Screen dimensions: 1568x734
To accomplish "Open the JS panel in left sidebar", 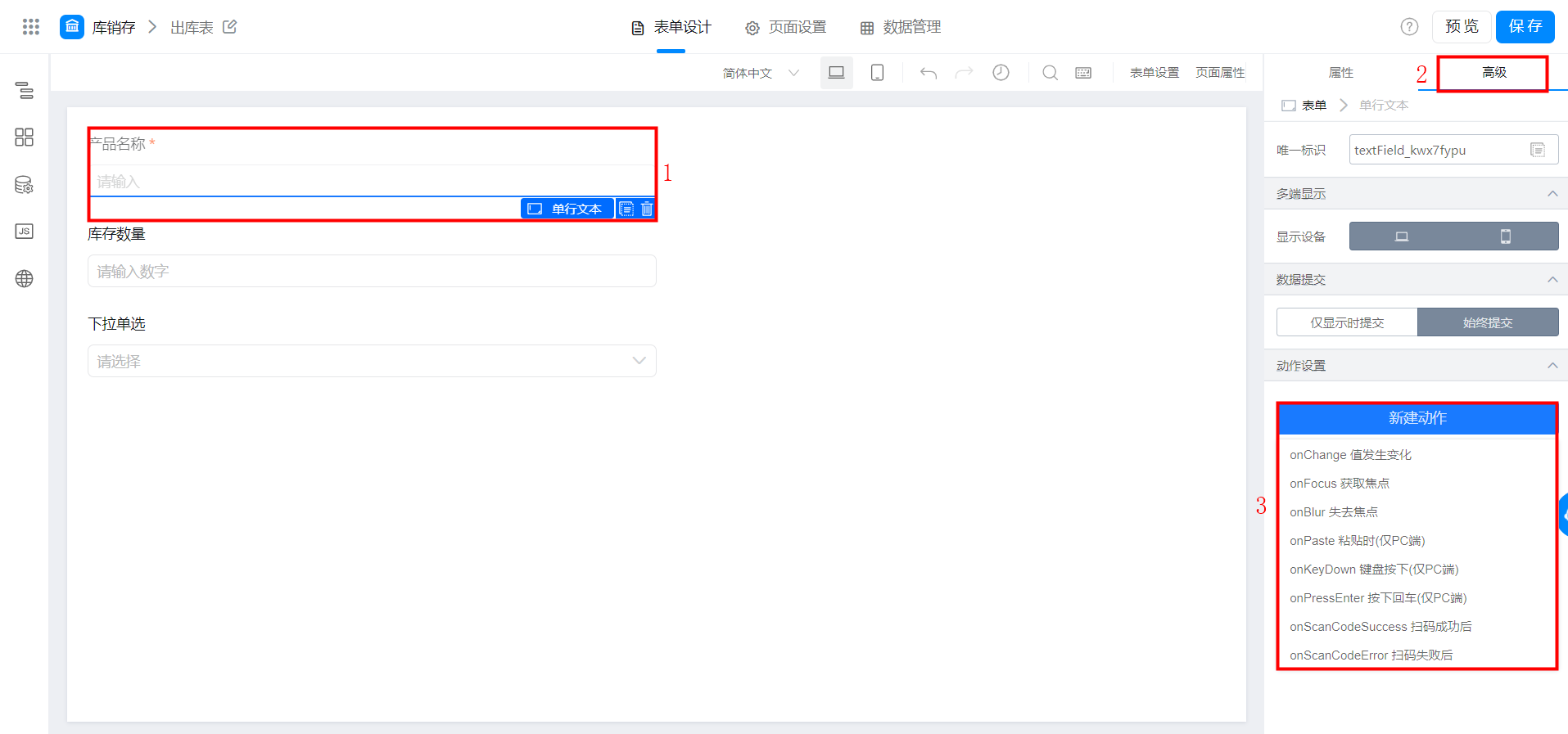I will tap(25, 232).
